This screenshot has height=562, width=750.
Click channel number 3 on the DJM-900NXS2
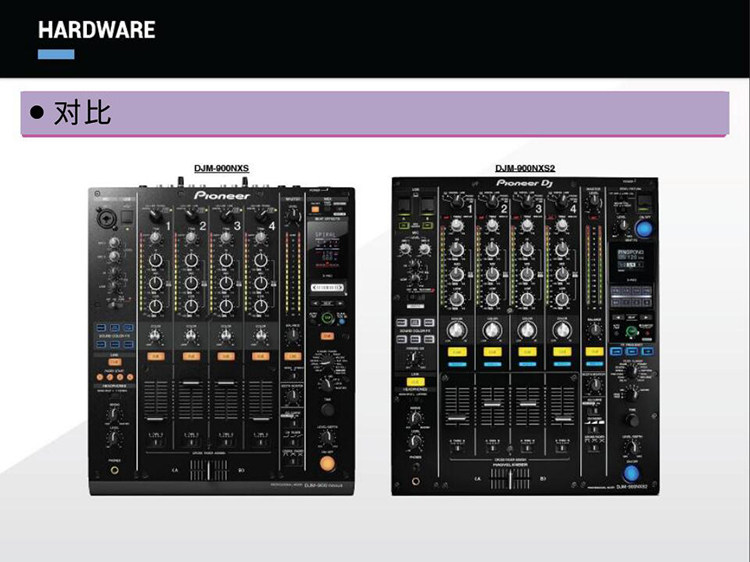tap(539, 209)
